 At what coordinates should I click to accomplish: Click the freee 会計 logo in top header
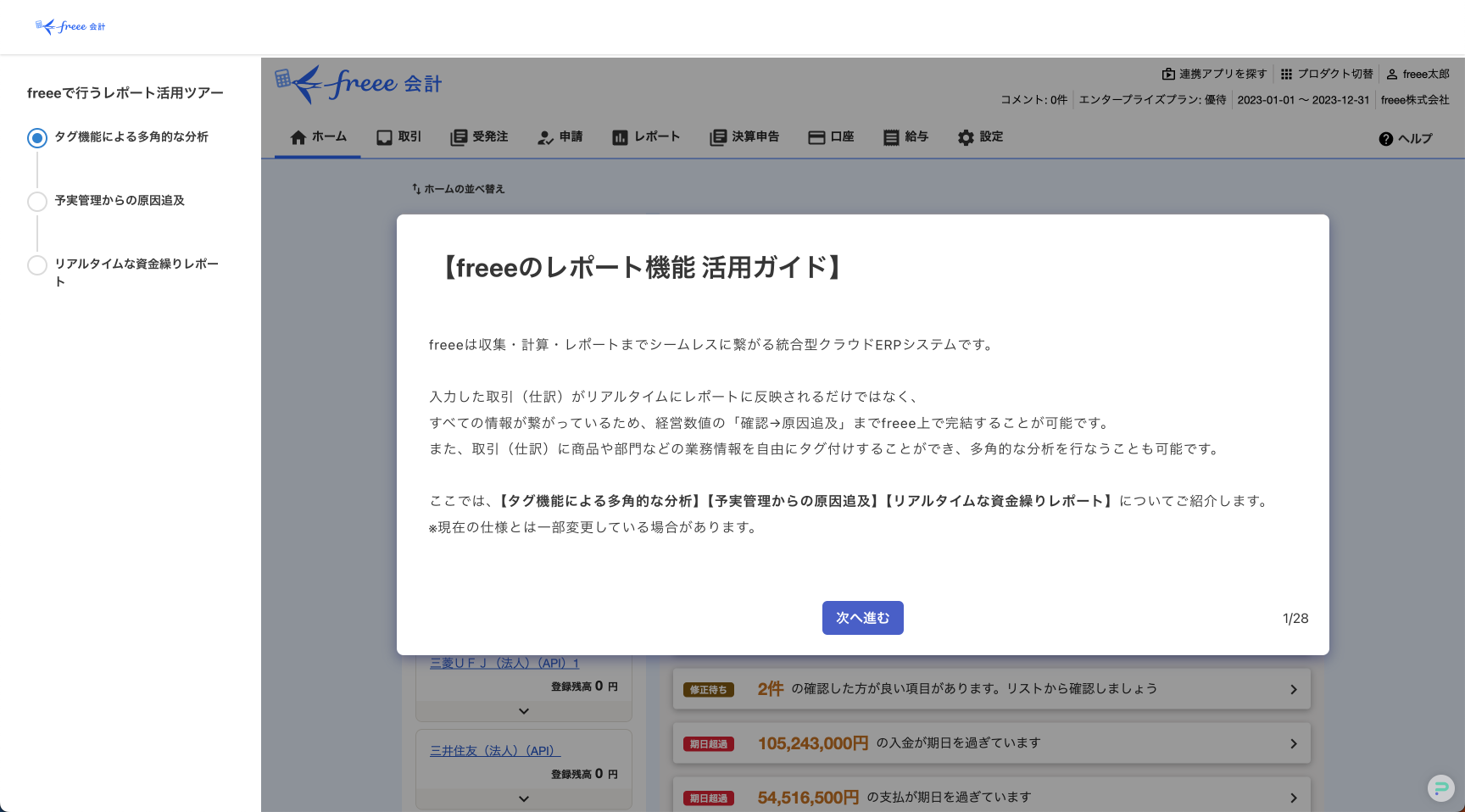[x=70, y=26]
